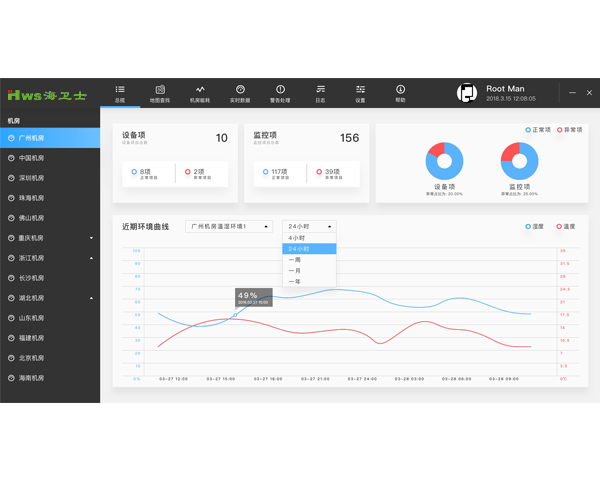Collapse the 湖北机房 arrow
Image resolution: width=600 pixels, height=500 pixels.
(x=91, y=298)
